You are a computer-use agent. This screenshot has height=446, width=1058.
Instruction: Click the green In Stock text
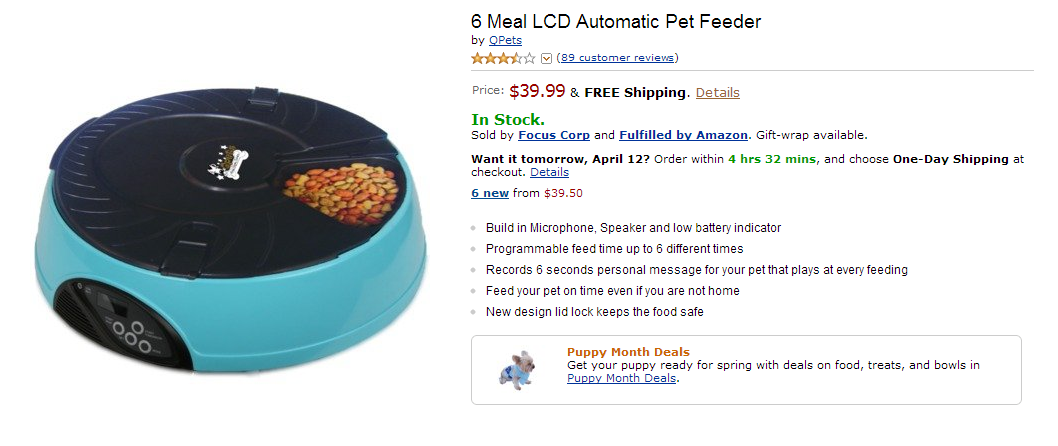click(509, 119)
